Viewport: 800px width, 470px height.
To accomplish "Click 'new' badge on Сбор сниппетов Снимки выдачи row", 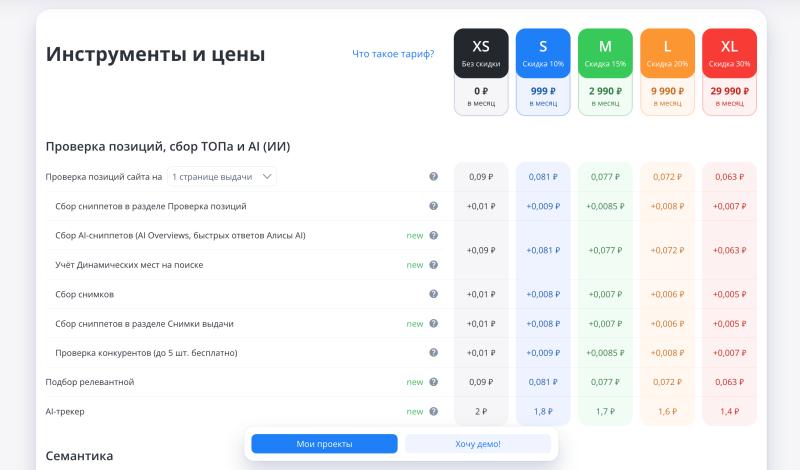I will (x=415, y=324).
